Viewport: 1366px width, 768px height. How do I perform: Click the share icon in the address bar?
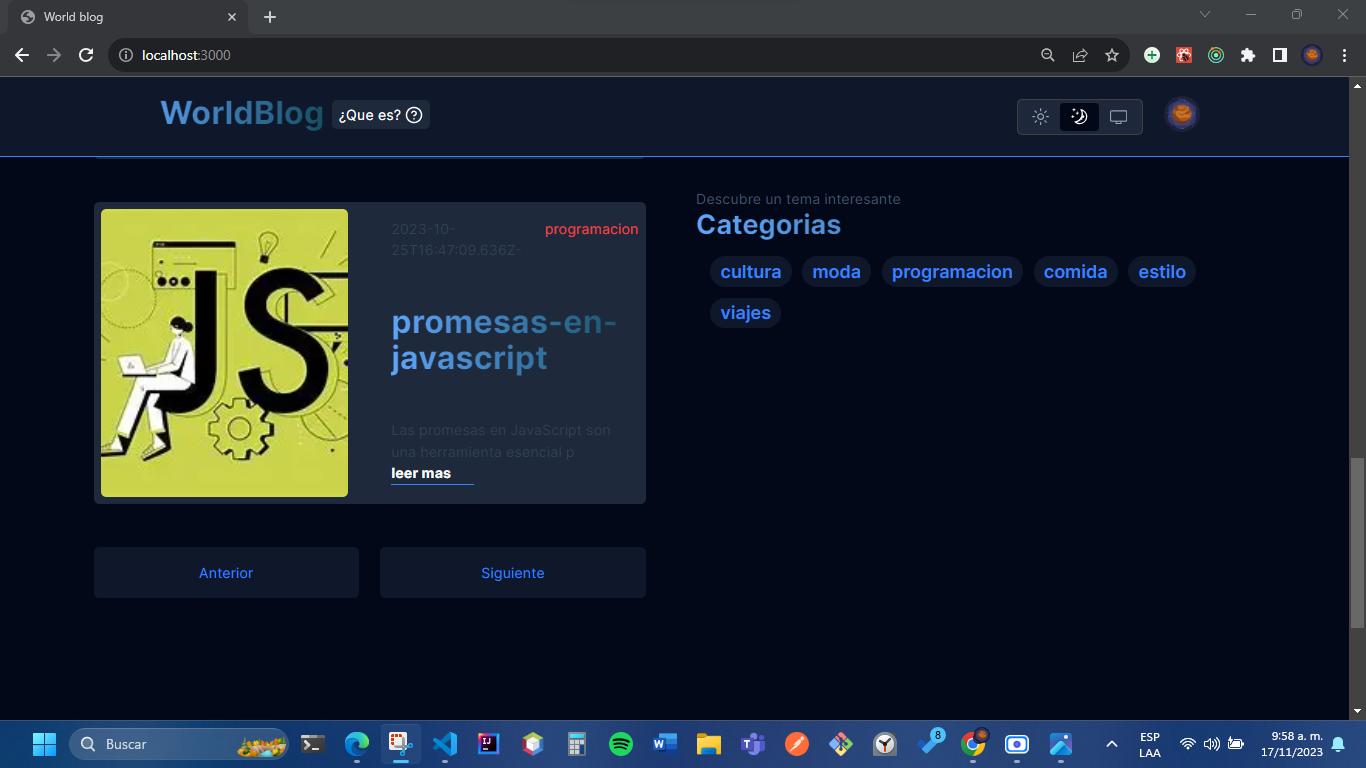[x=1080, y=55]
